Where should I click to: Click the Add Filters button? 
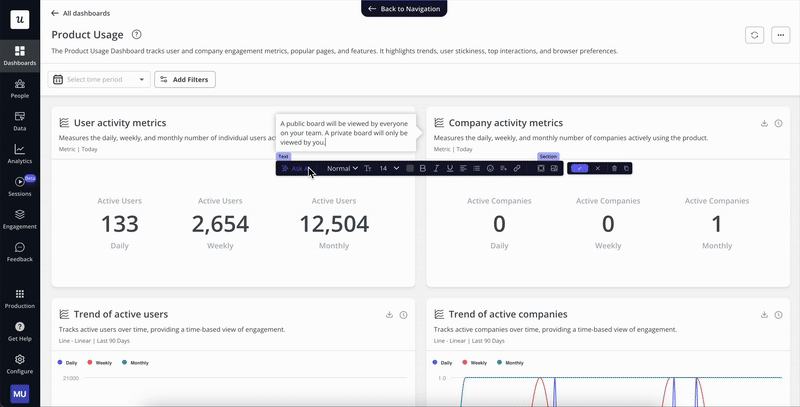coord(185,79)
